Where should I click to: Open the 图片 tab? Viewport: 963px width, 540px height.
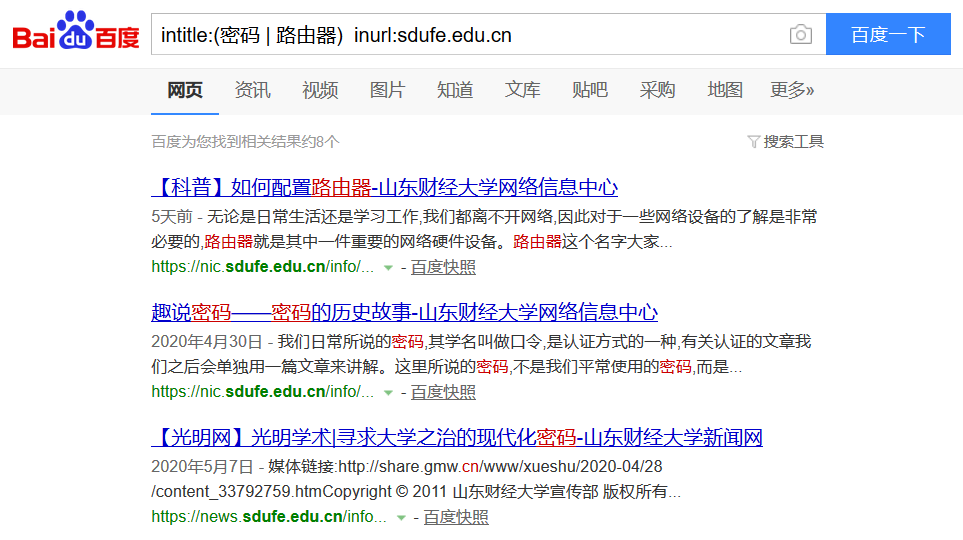(x=387, y=90)
